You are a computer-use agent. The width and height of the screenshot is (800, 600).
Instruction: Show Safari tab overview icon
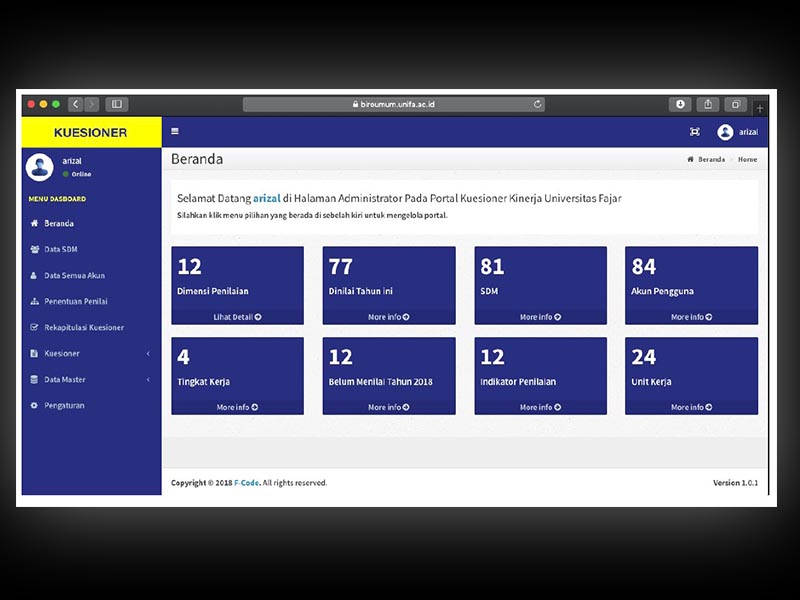pos(736,104)
